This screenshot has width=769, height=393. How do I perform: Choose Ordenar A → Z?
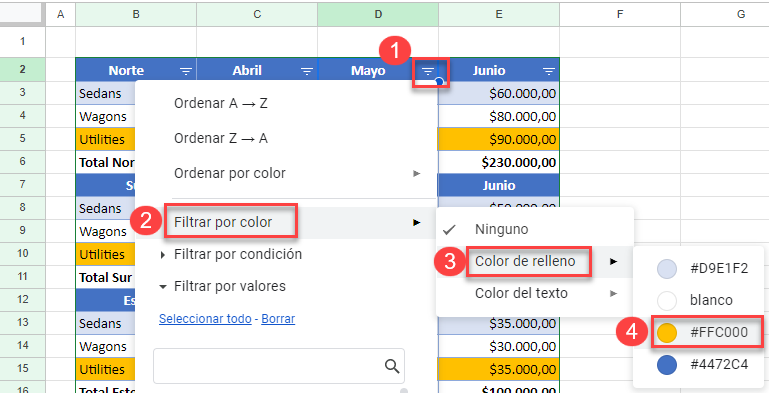pyautogui.click(x=221, y=104)
